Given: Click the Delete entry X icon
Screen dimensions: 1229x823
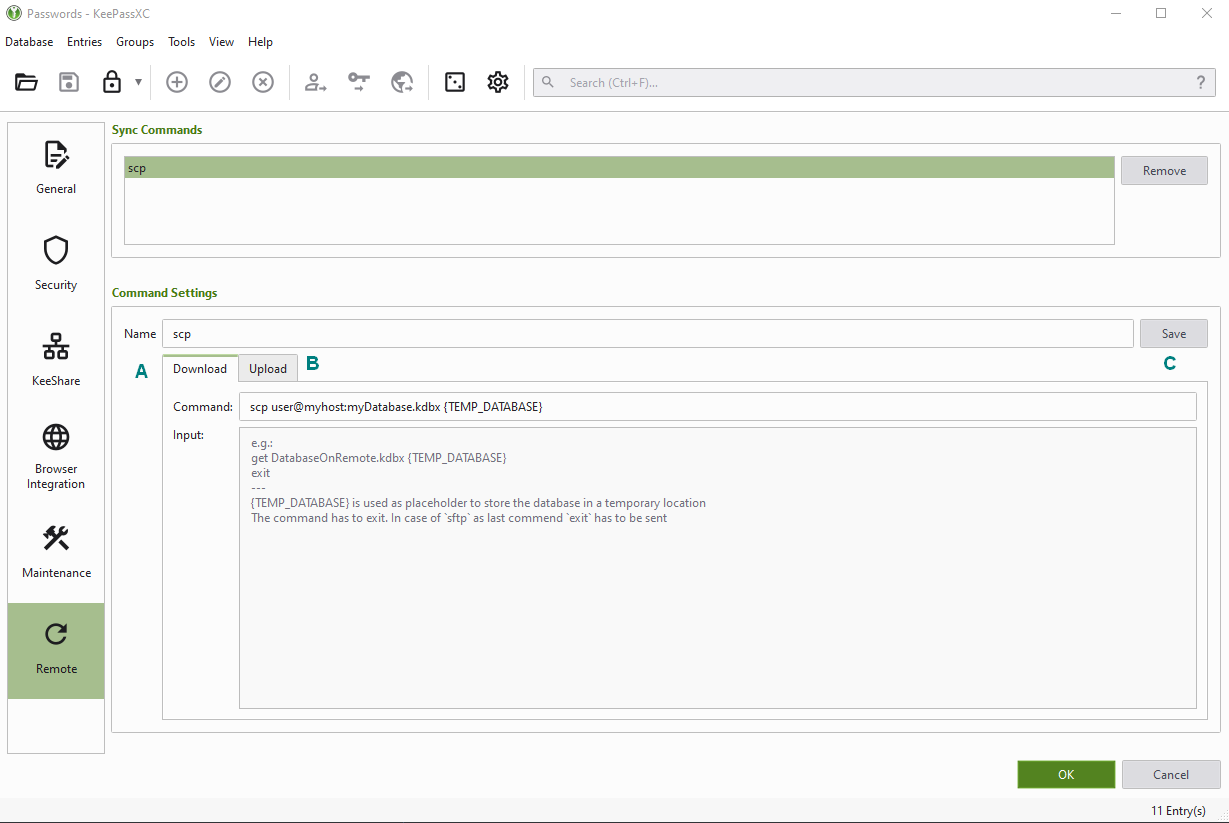Looking at the screenshot, I should click(263, 83).
